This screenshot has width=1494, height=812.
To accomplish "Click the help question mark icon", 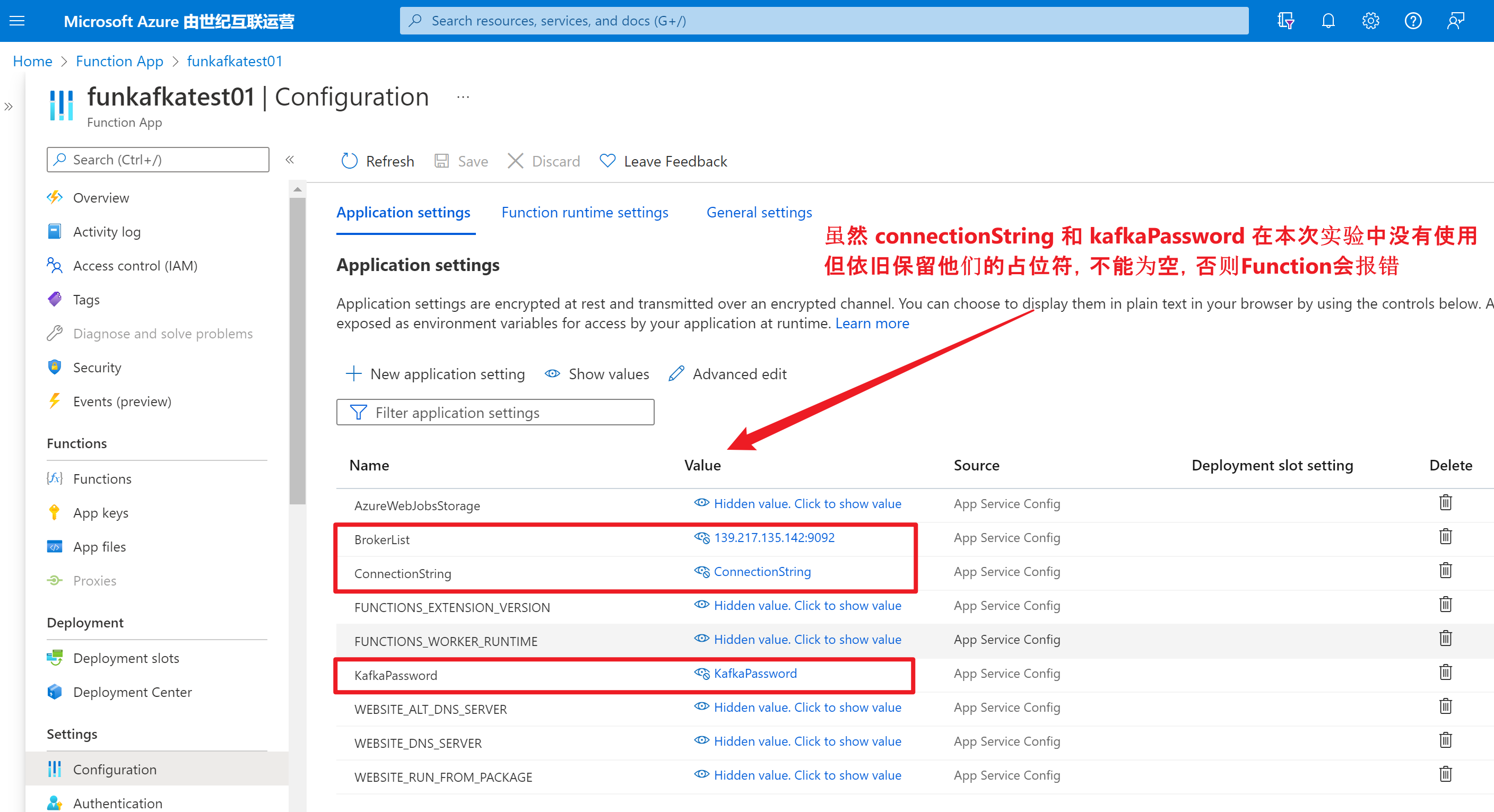I will click(x=1413, y=21).
